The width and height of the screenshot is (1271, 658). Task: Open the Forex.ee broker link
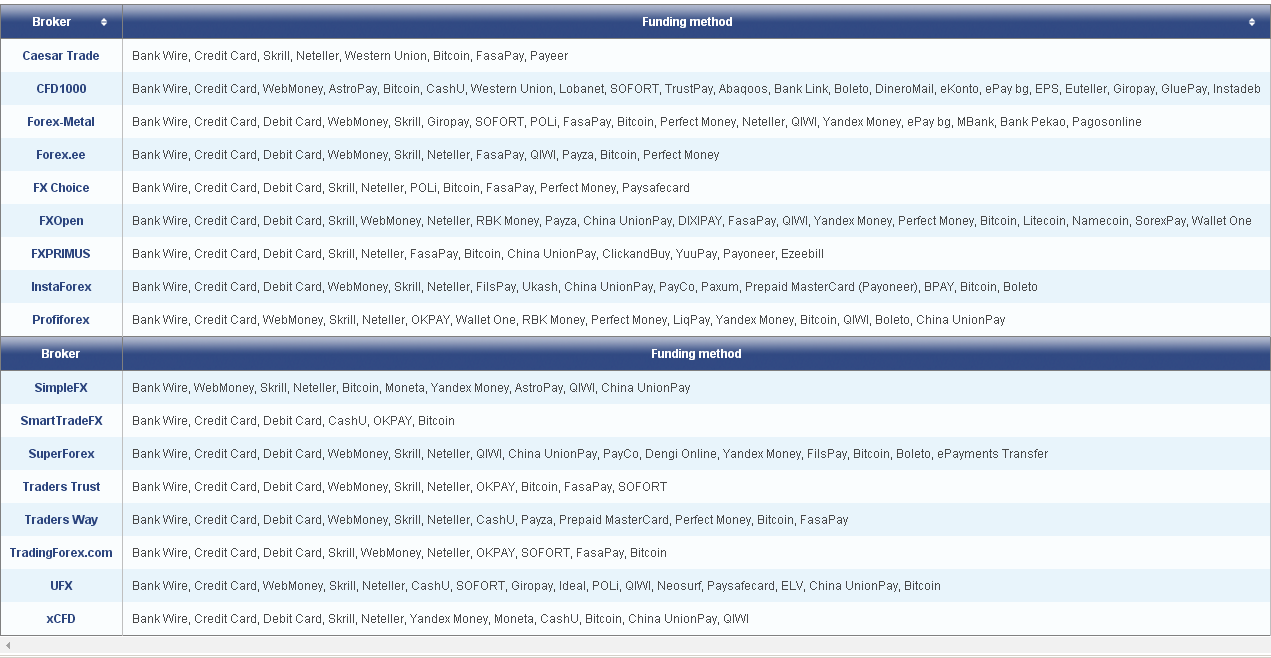(x=61, y=155)
